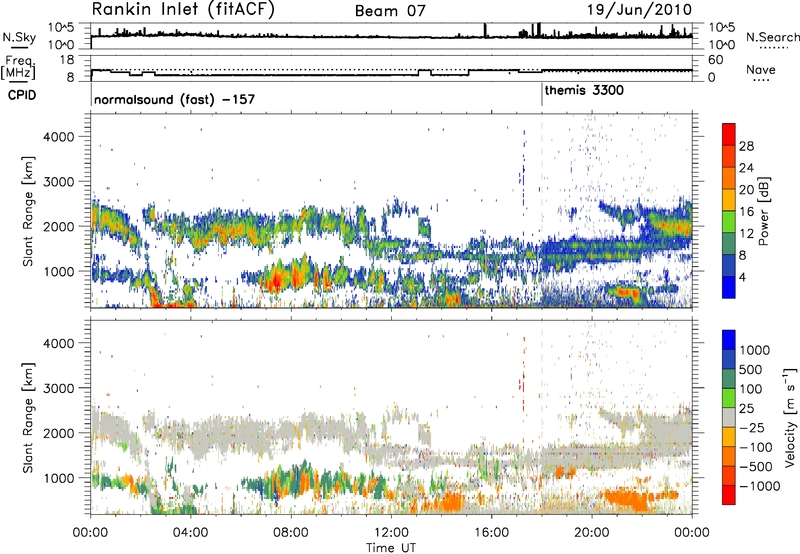
Task: Click the '3000' tick on velocity panel axis
Action: (58, 388)
